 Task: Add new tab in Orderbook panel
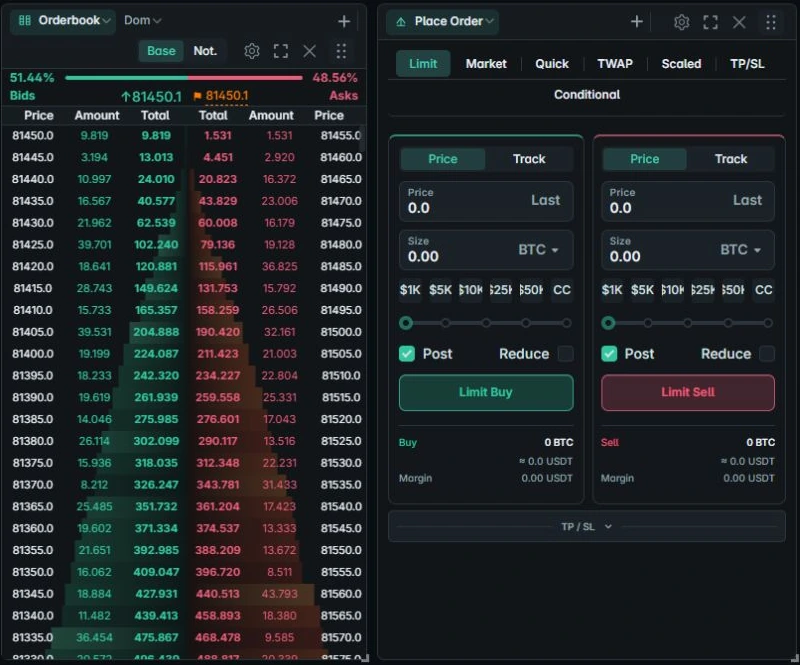coord(344,21)
